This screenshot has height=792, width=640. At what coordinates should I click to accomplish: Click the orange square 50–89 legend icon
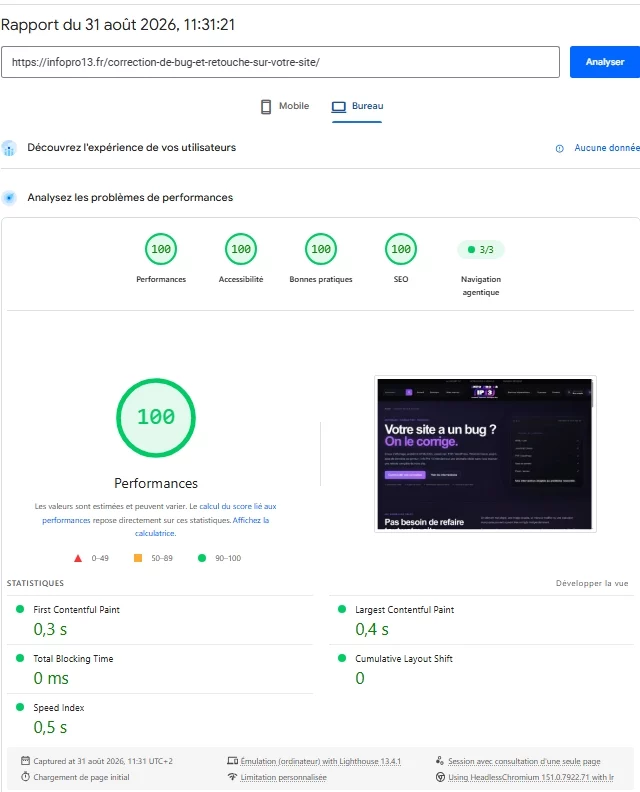point(137,558)
